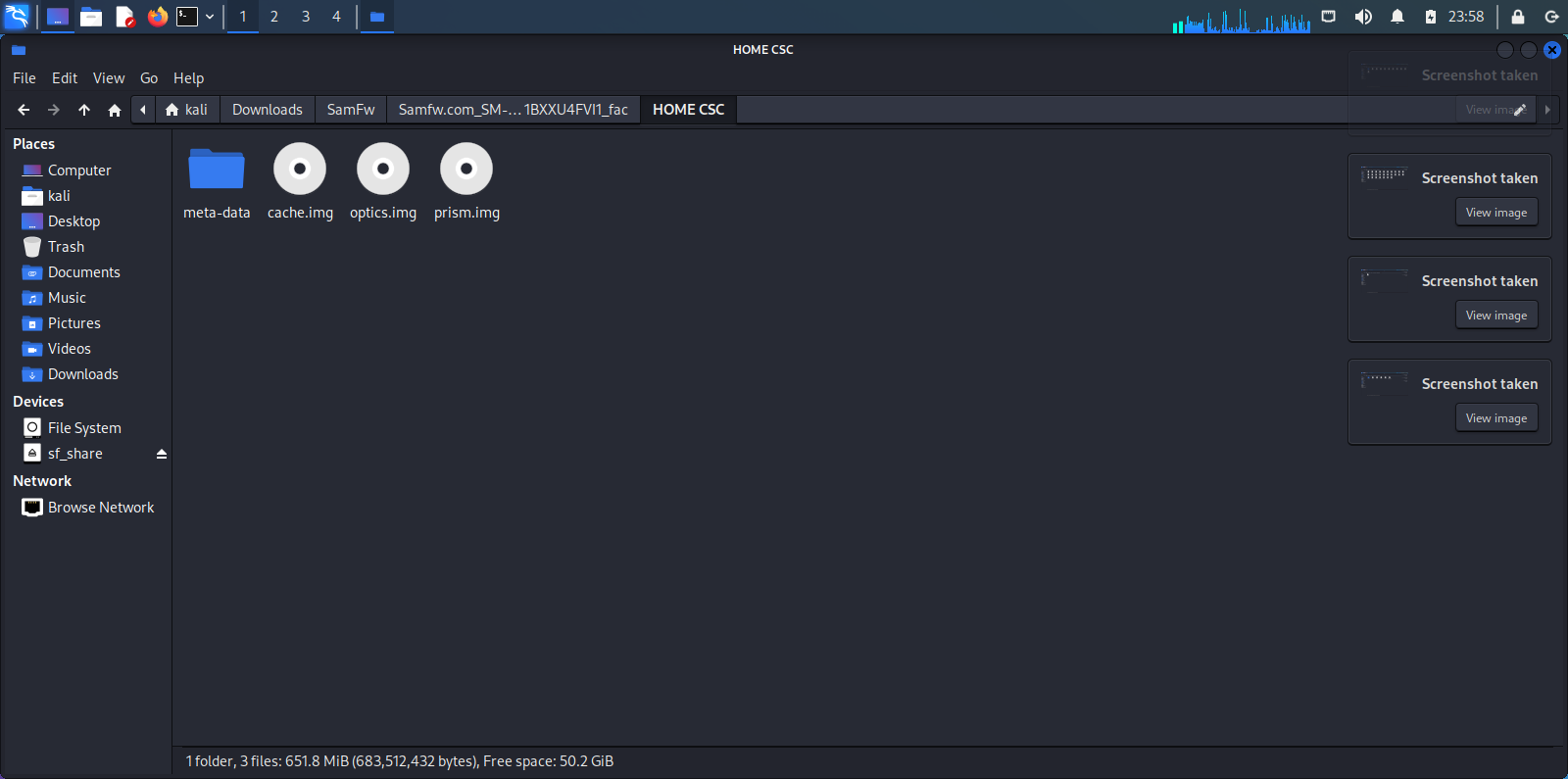
Task: Navigate to Downloads in path bar
Action: tap(268, 110)
